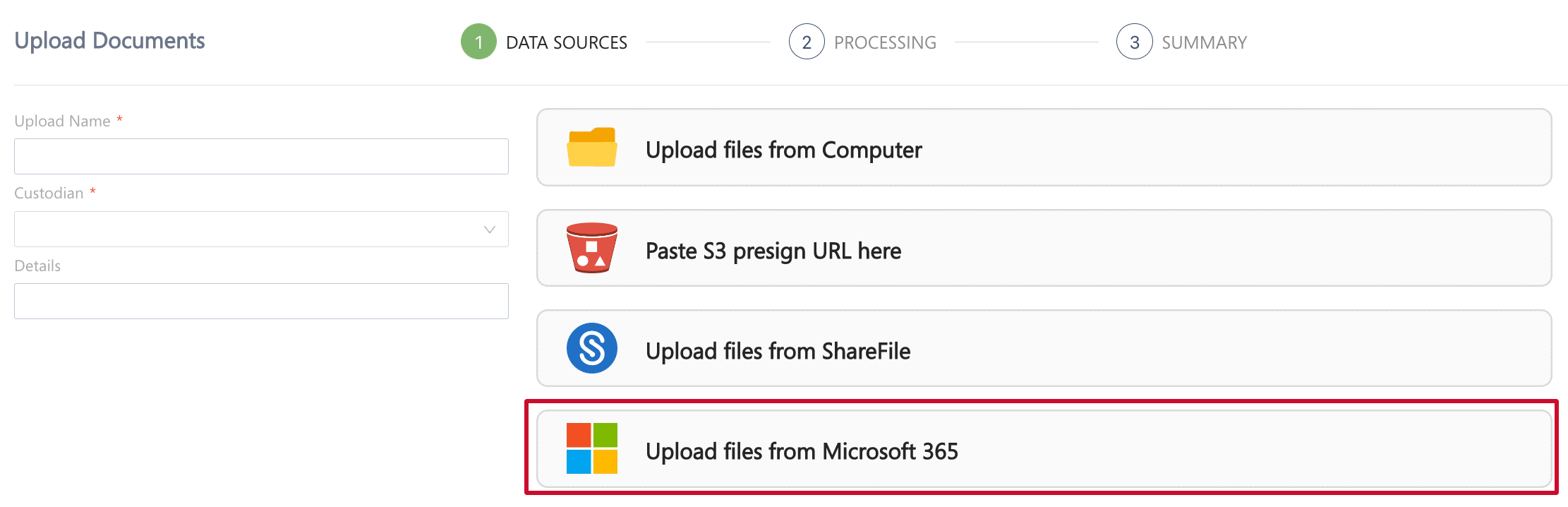Click the green step 1 circle
The width and height of the screenshot is (1568, 507).
[478, 42]
